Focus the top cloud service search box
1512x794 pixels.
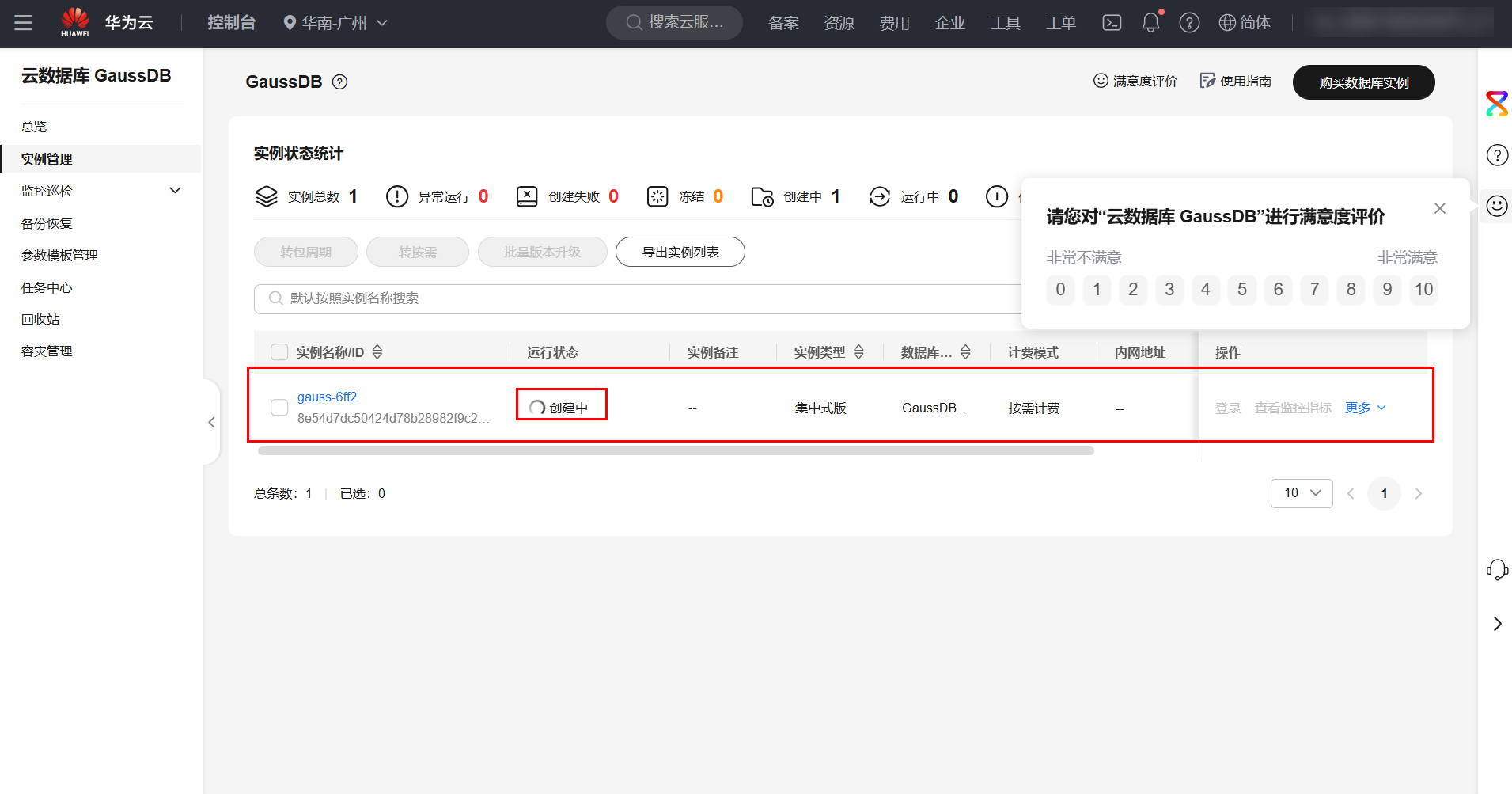[x=674, y=23]
